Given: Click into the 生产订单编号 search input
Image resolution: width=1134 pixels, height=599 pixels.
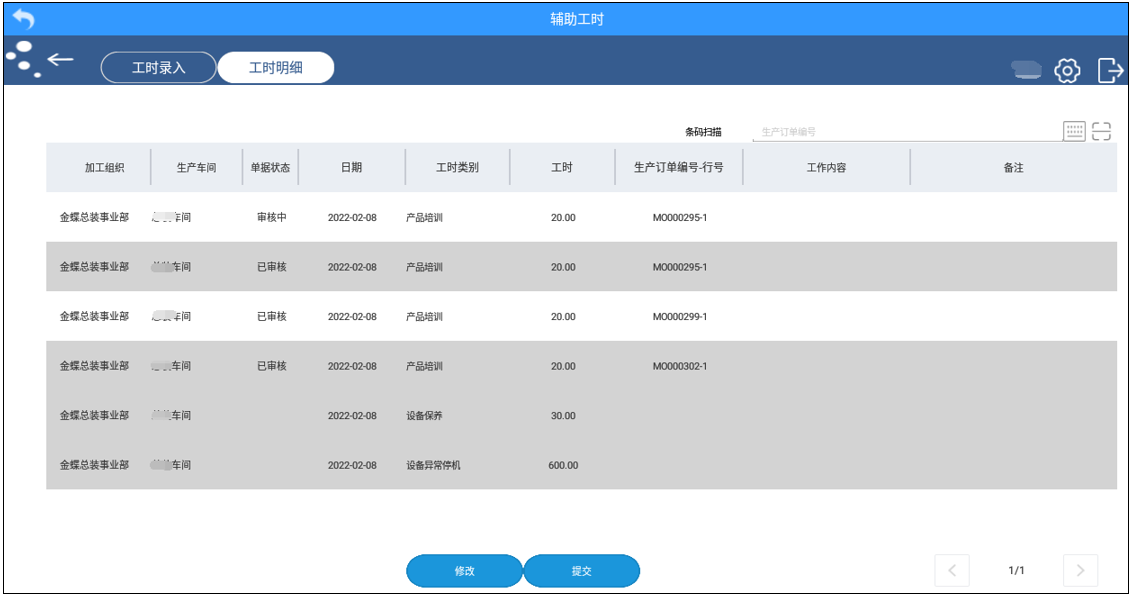Looking at the screenshot, I should [900, 131].
